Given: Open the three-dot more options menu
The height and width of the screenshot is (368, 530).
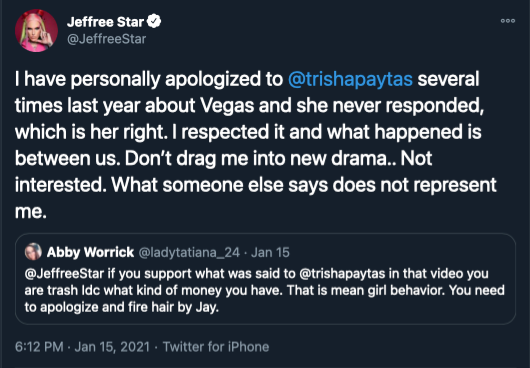Looking at the screenshot, I should pos(508,21).
